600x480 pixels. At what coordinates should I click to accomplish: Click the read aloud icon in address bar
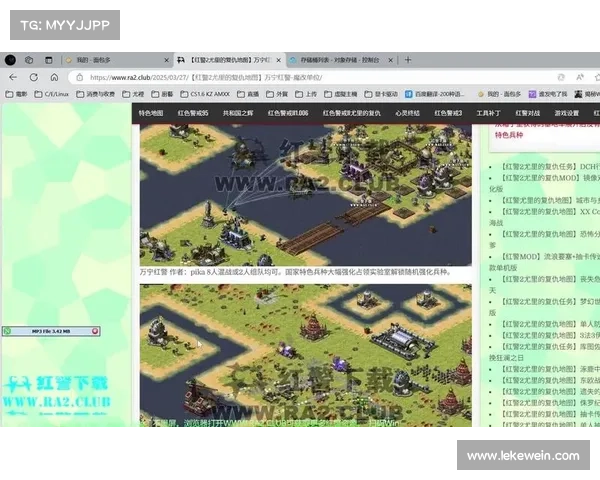point(580,77)
